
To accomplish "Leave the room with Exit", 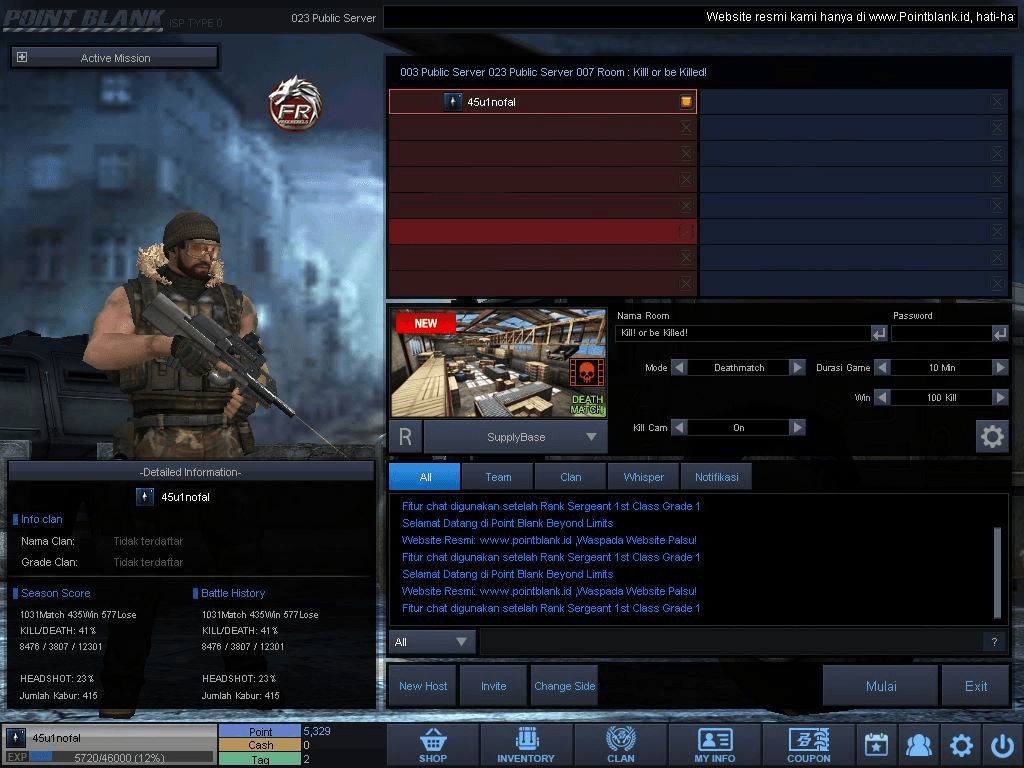I will coord(976,686).
